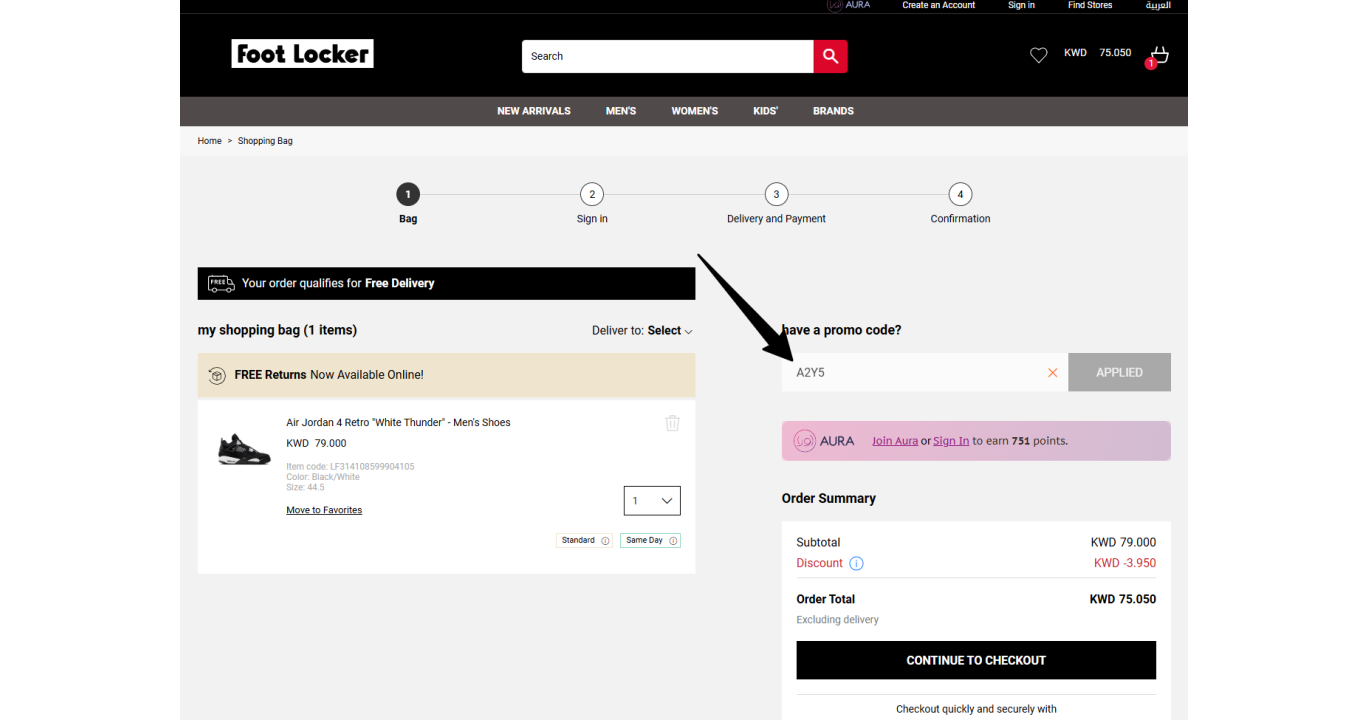The width and height of the screenshot is (1368, 720).
Task: Click the Order Total KWD 75.050 value
Action: [x=1123, y=600]
